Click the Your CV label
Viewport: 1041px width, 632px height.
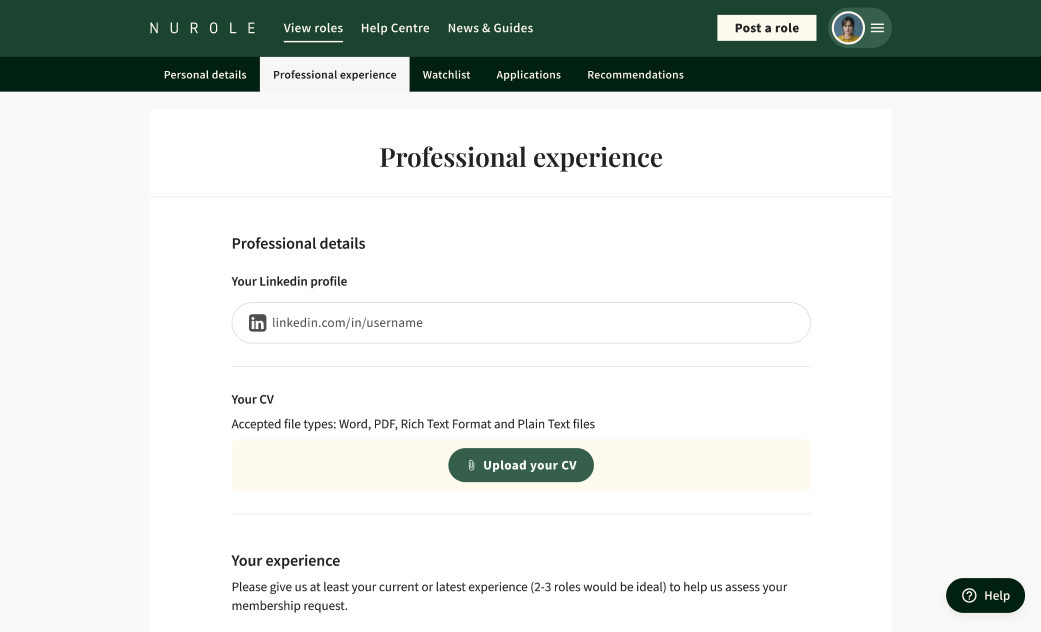252,400
